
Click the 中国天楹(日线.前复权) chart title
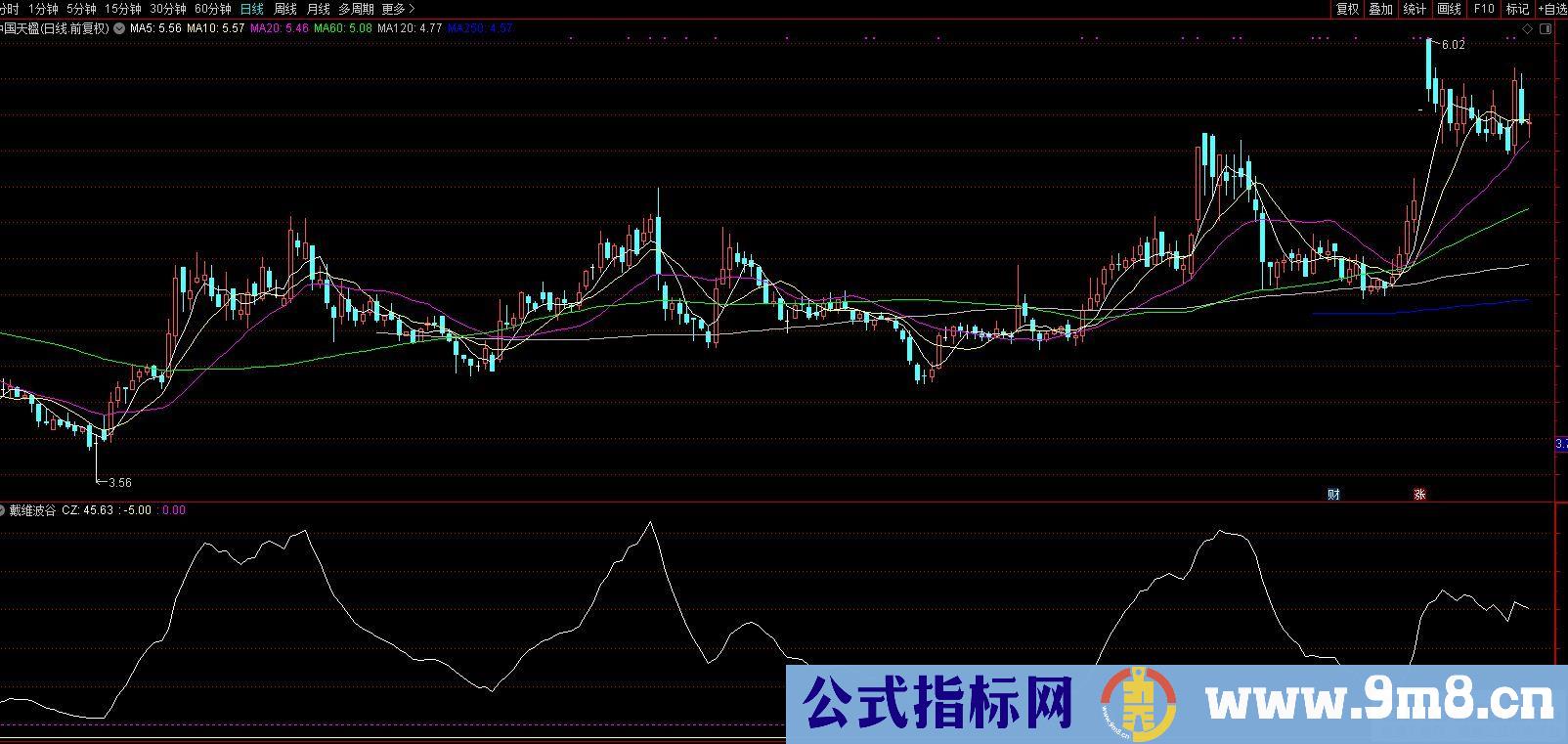(55, 29)
